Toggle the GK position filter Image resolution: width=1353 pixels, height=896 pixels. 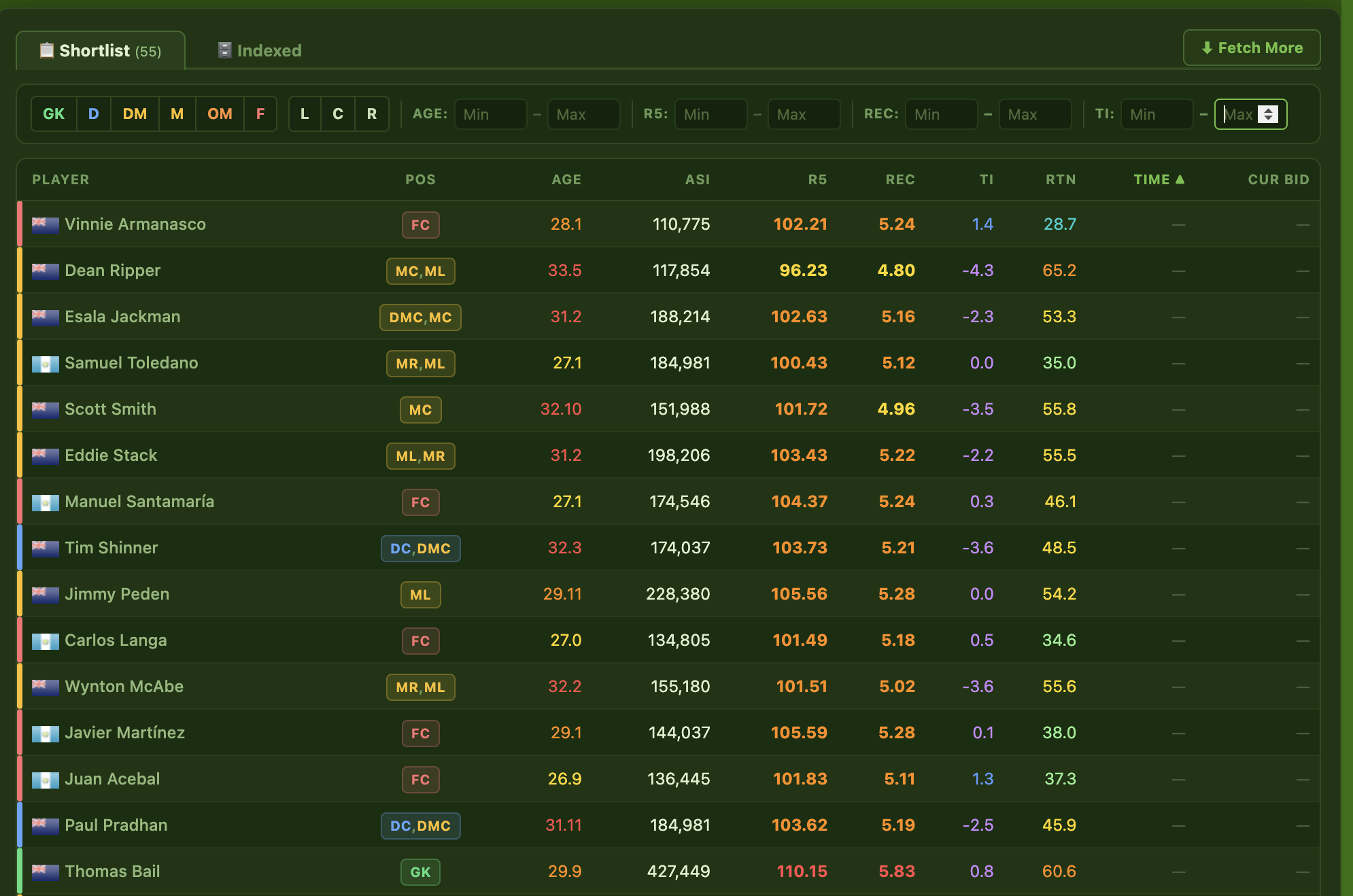pyautogui.click(x=54, y=114)
